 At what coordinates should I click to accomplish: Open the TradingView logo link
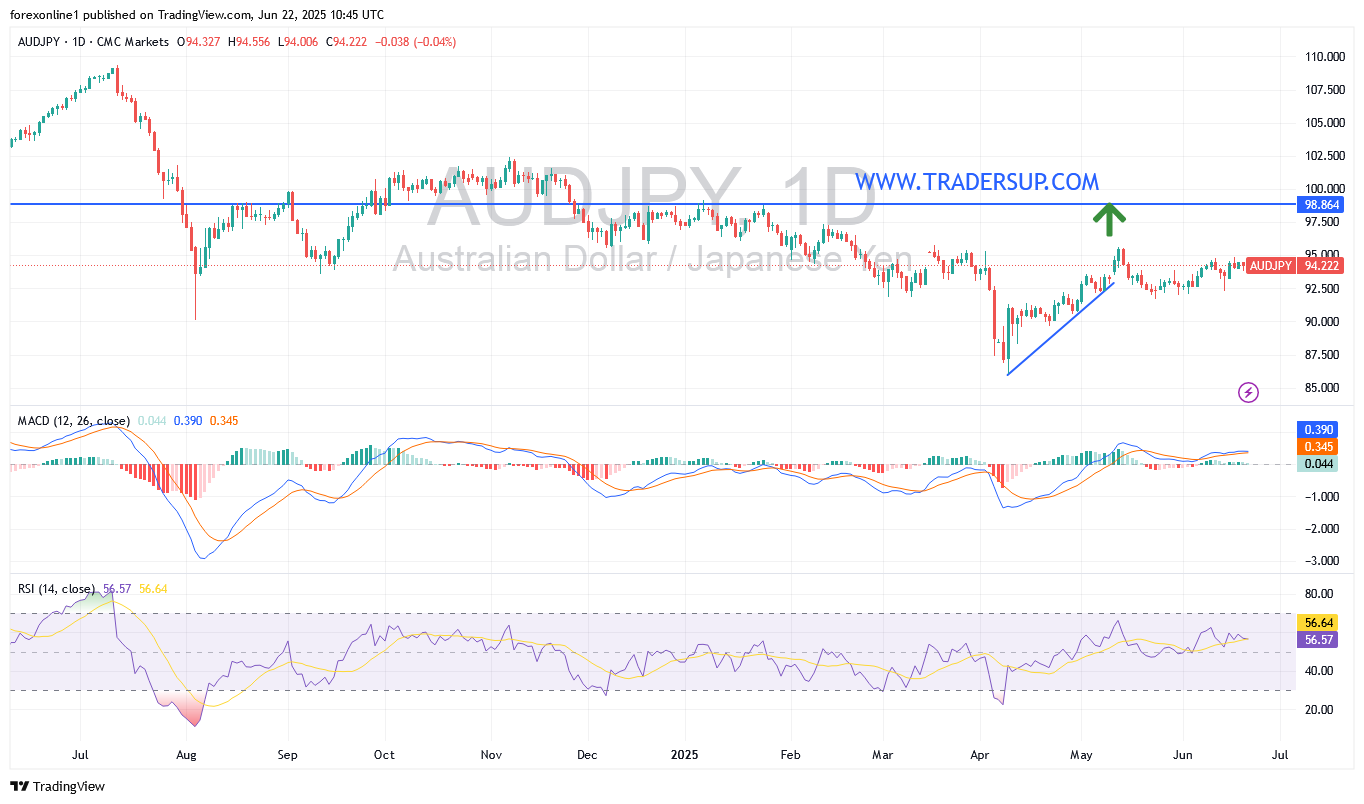pyautogui.click(x=57, y=787)
